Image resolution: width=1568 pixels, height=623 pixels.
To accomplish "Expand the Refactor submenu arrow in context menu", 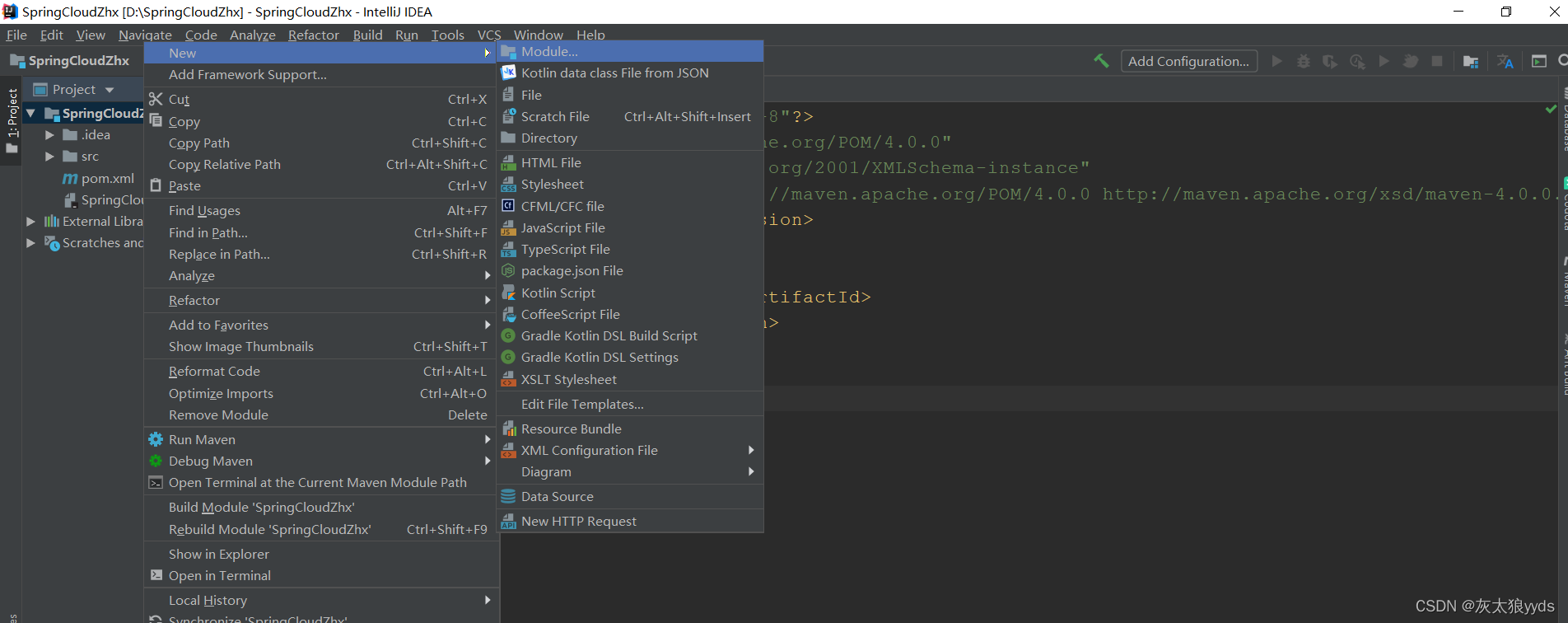I will point(488,300).
